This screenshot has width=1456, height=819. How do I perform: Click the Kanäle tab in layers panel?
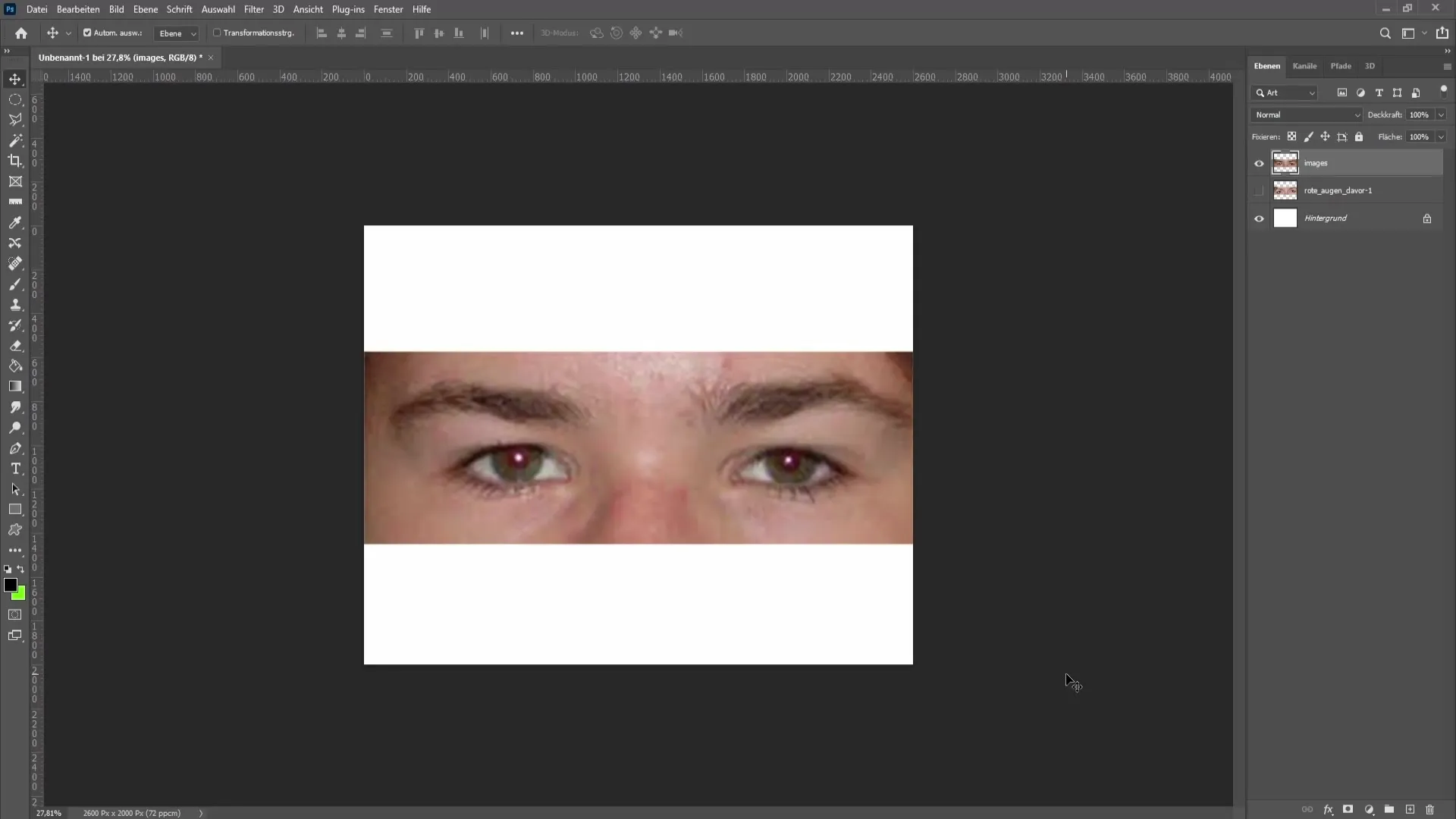(1305, 66)
